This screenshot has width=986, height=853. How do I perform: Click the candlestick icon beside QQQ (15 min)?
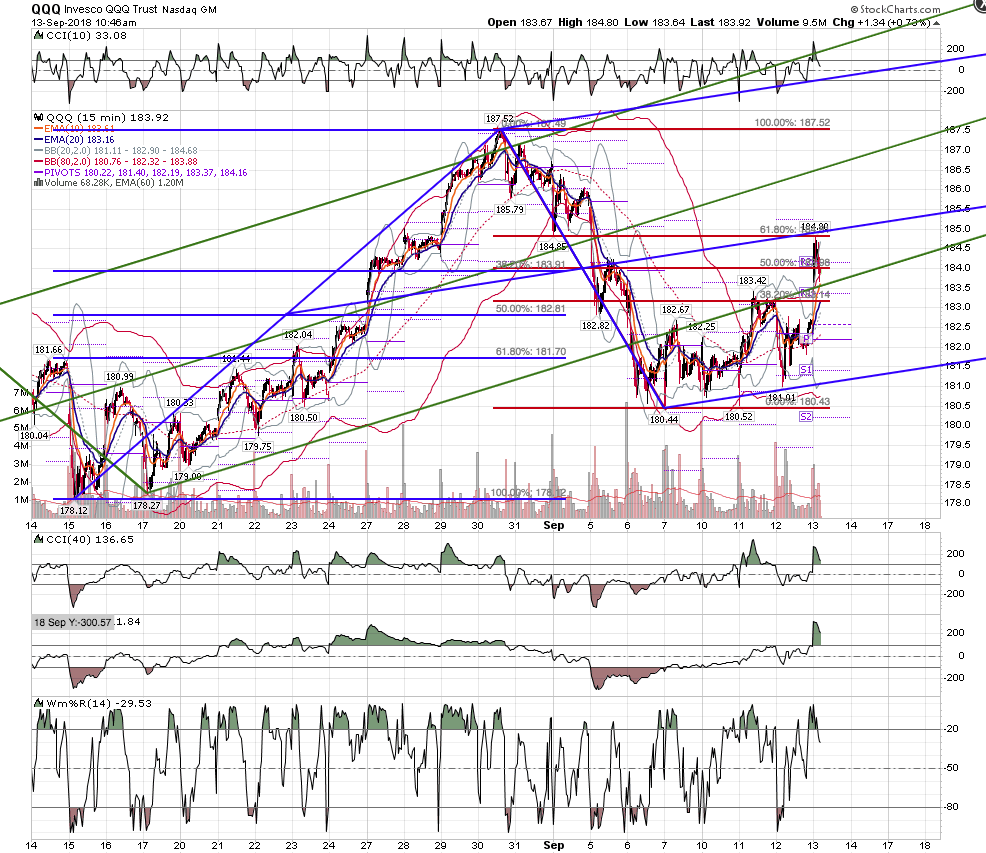(38, 118)
